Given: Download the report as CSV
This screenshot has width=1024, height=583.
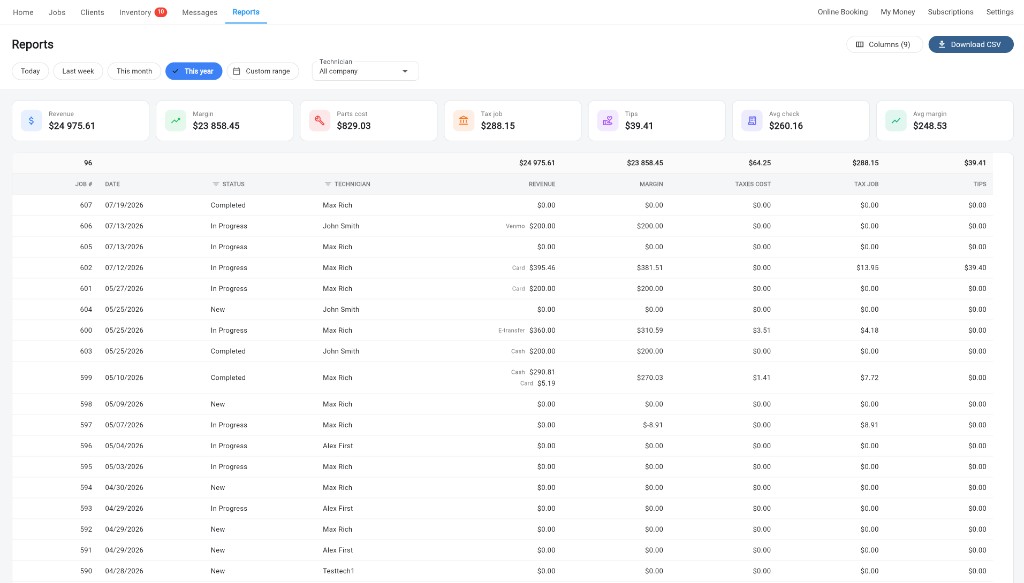Looking at the screenshot, I should [x=971, y=44].
